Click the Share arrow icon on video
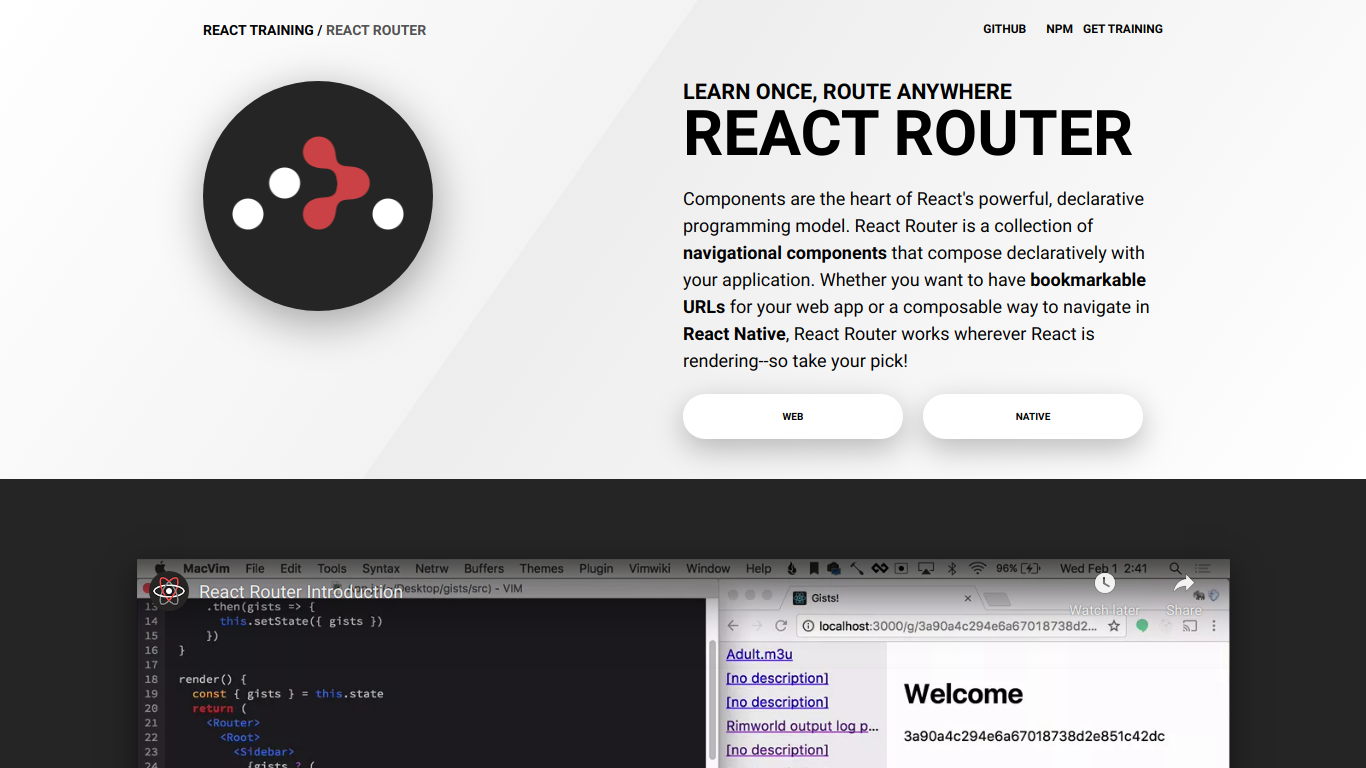The width and height of the screenshot is (1366, 768). click(1184, 583)
